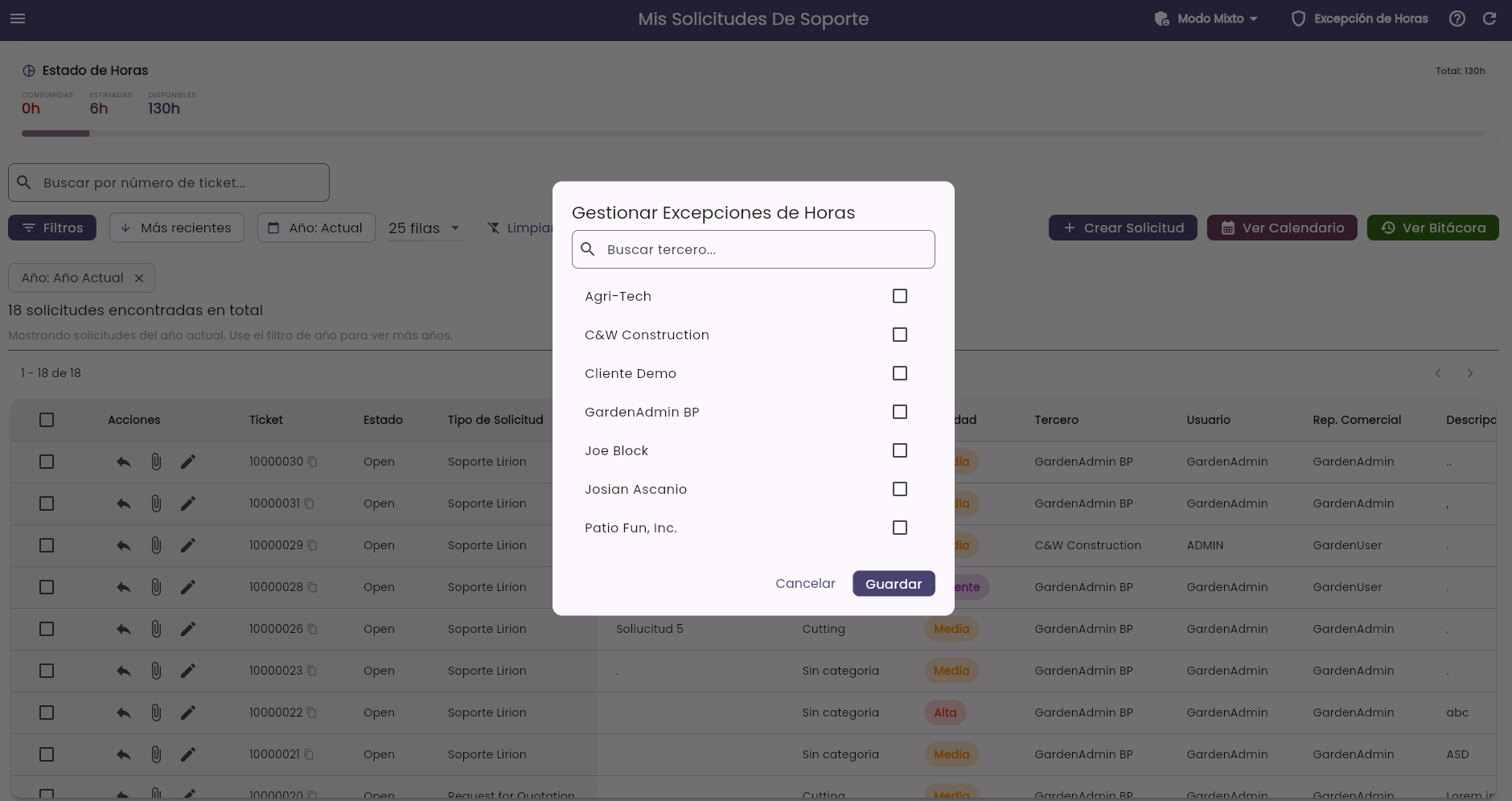This screenshot has height=801, width=1512.
Task: Click reply icon for ticket 10000030
Action: 123,462
